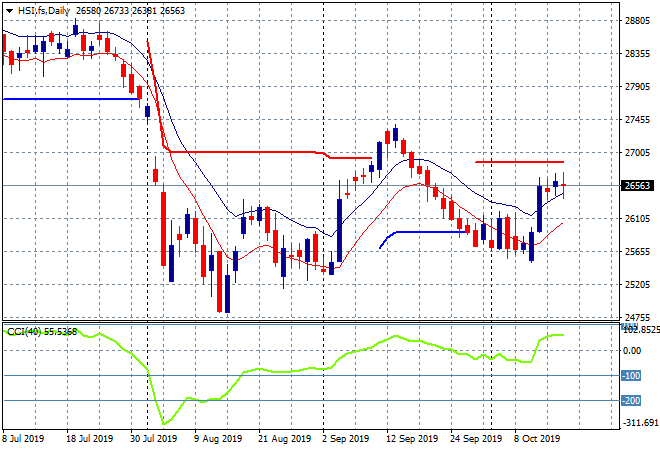Click the 27005 price axis label

click(x=637, y=153)
